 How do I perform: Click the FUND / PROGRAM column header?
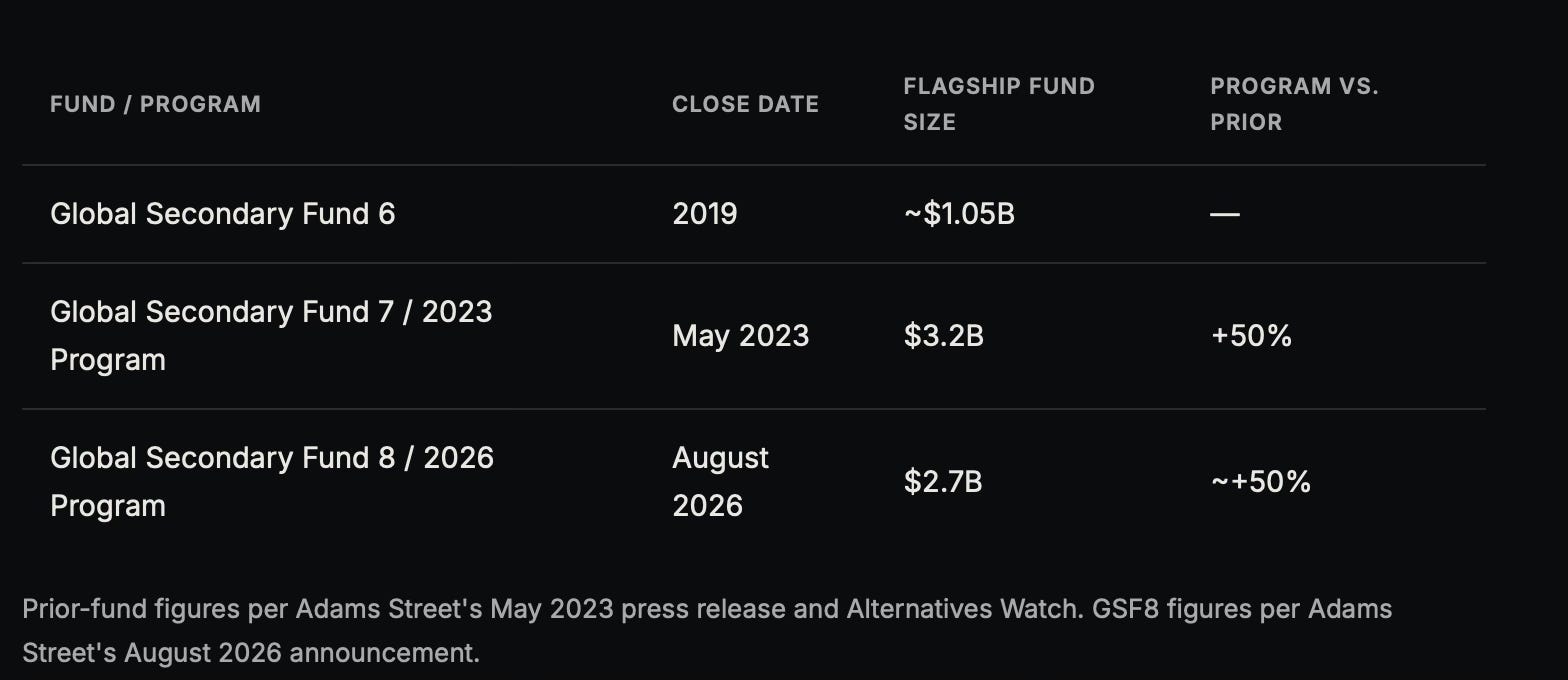[x=155, y=104]
